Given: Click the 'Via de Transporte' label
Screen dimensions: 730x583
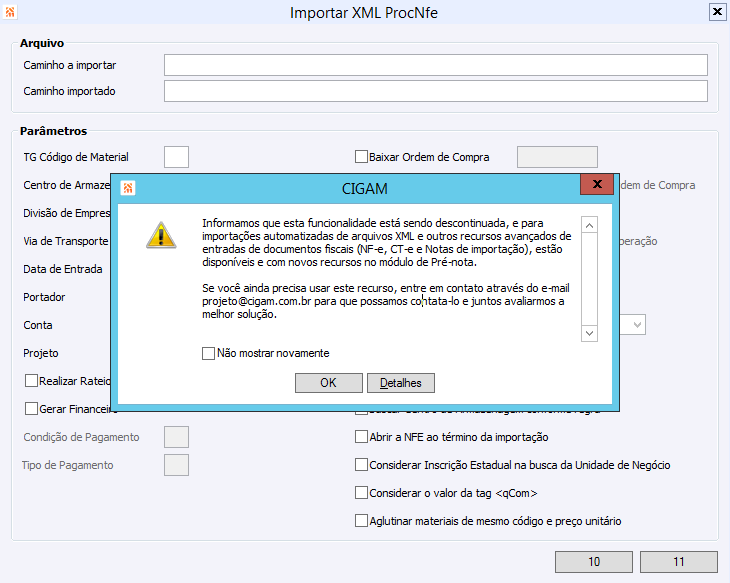Looking at the screenshot, I should (x=66, y=241).
